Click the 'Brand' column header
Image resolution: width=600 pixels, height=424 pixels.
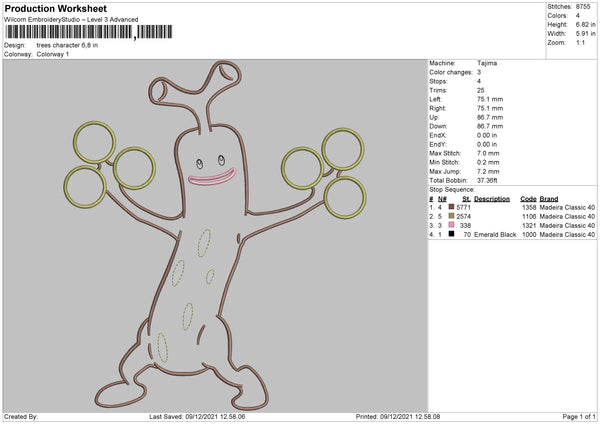pos(549,199)
